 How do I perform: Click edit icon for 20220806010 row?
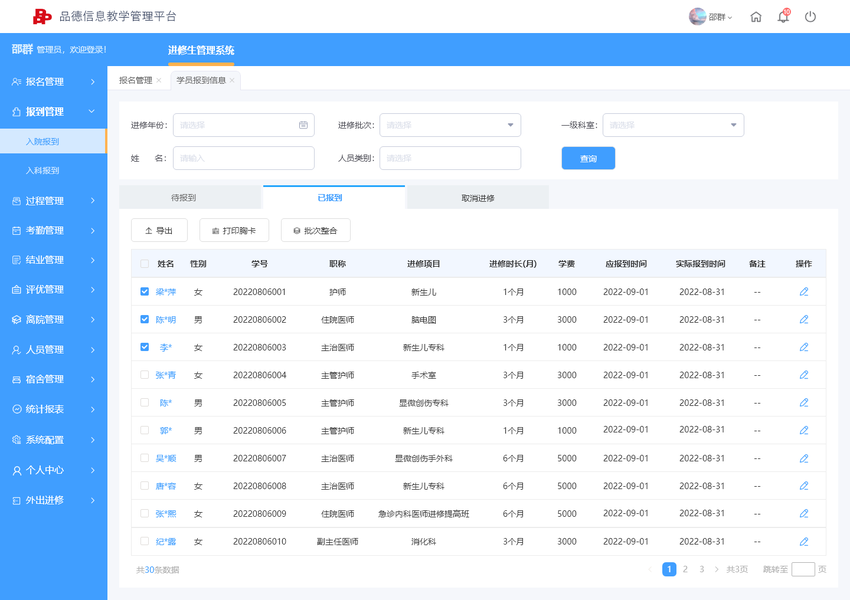tap(804, 541)
